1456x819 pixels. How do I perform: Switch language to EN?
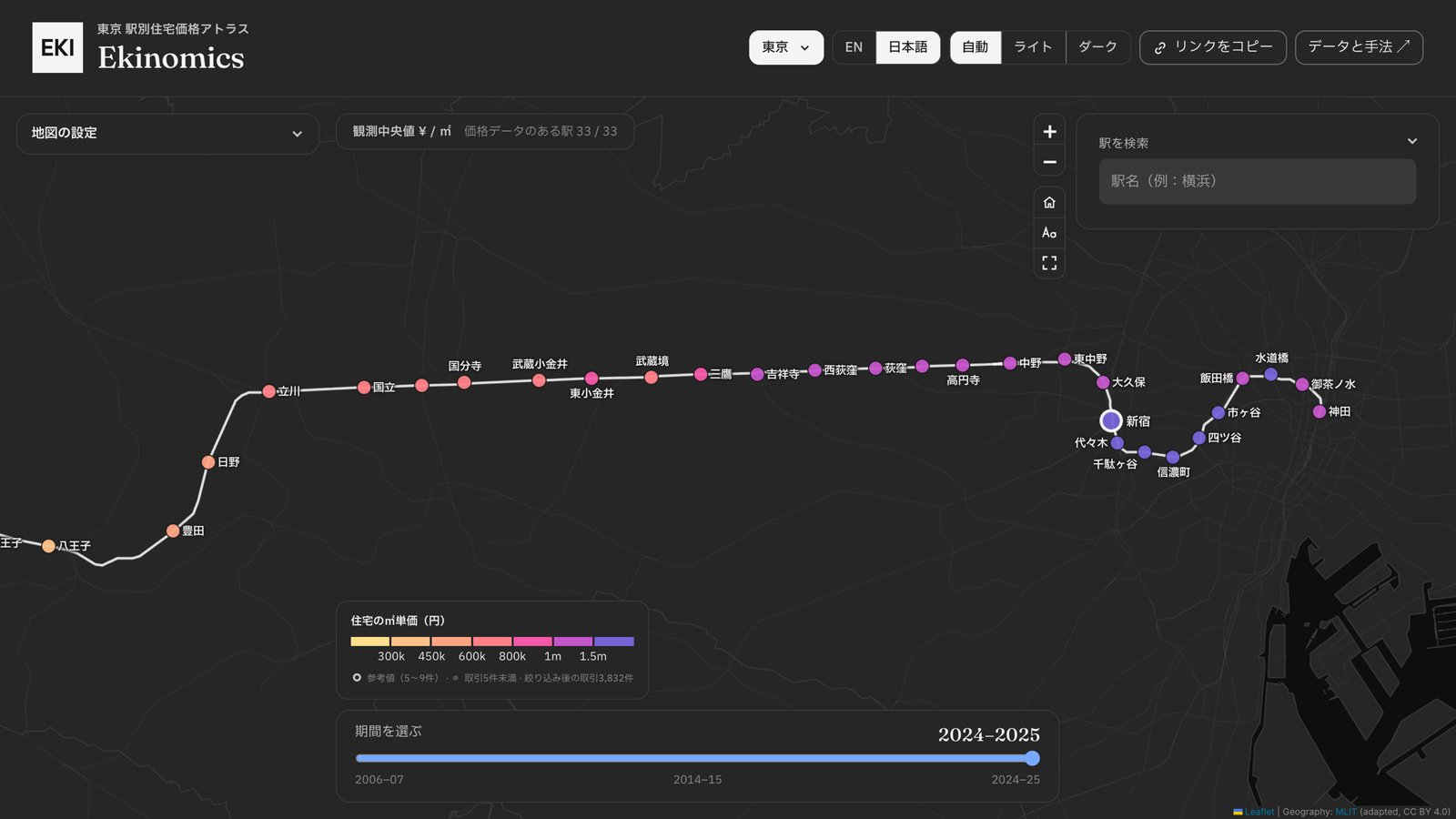(x=854, y=47)
